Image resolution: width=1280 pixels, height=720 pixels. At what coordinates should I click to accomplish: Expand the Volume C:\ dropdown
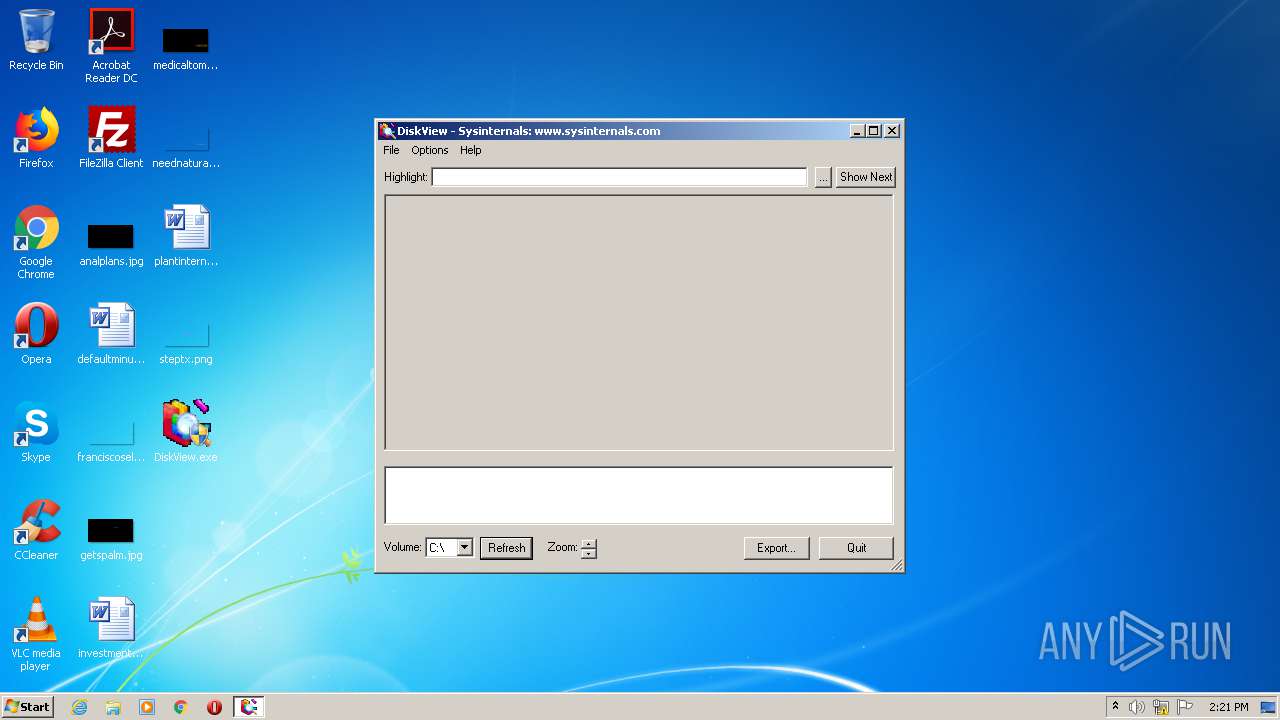click(x=464, y=548)
